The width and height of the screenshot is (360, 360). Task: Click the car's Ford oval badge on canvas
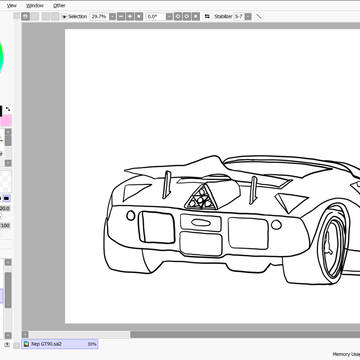201,222
